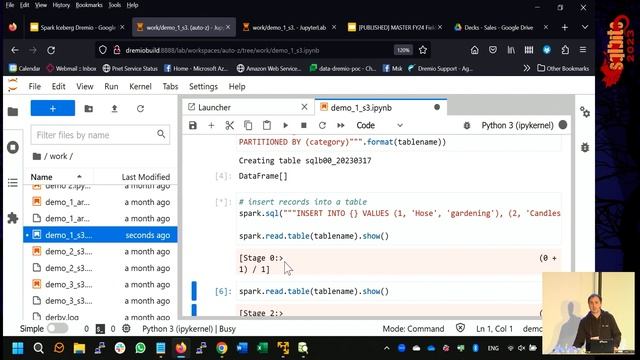Open Excel from the taskbar
Image resolution: width=640 pixels, height=360 pixels.
pyautogui.click(x=262, y=348)
